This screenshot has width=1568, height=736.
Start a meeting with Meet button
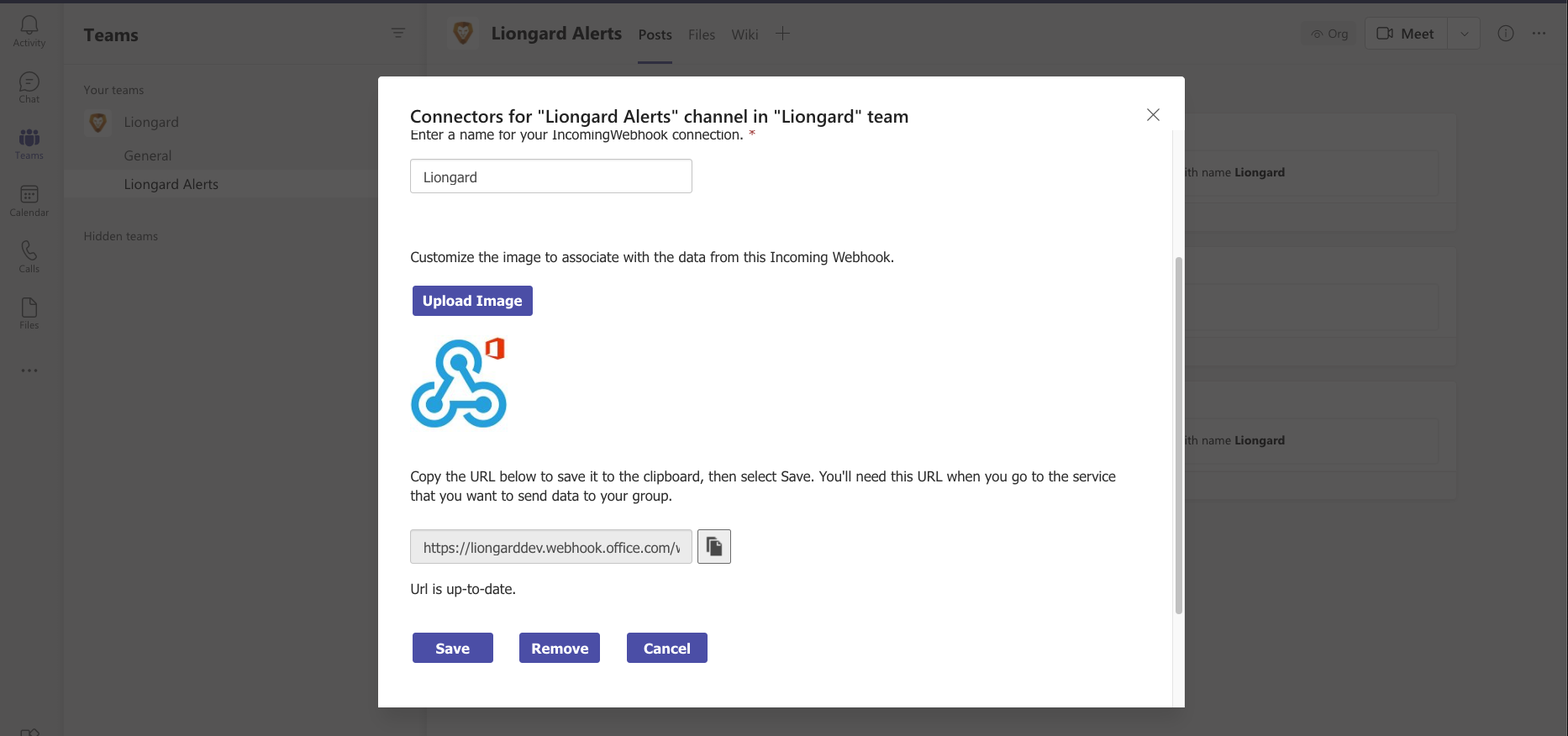(x=1406, y=34)
